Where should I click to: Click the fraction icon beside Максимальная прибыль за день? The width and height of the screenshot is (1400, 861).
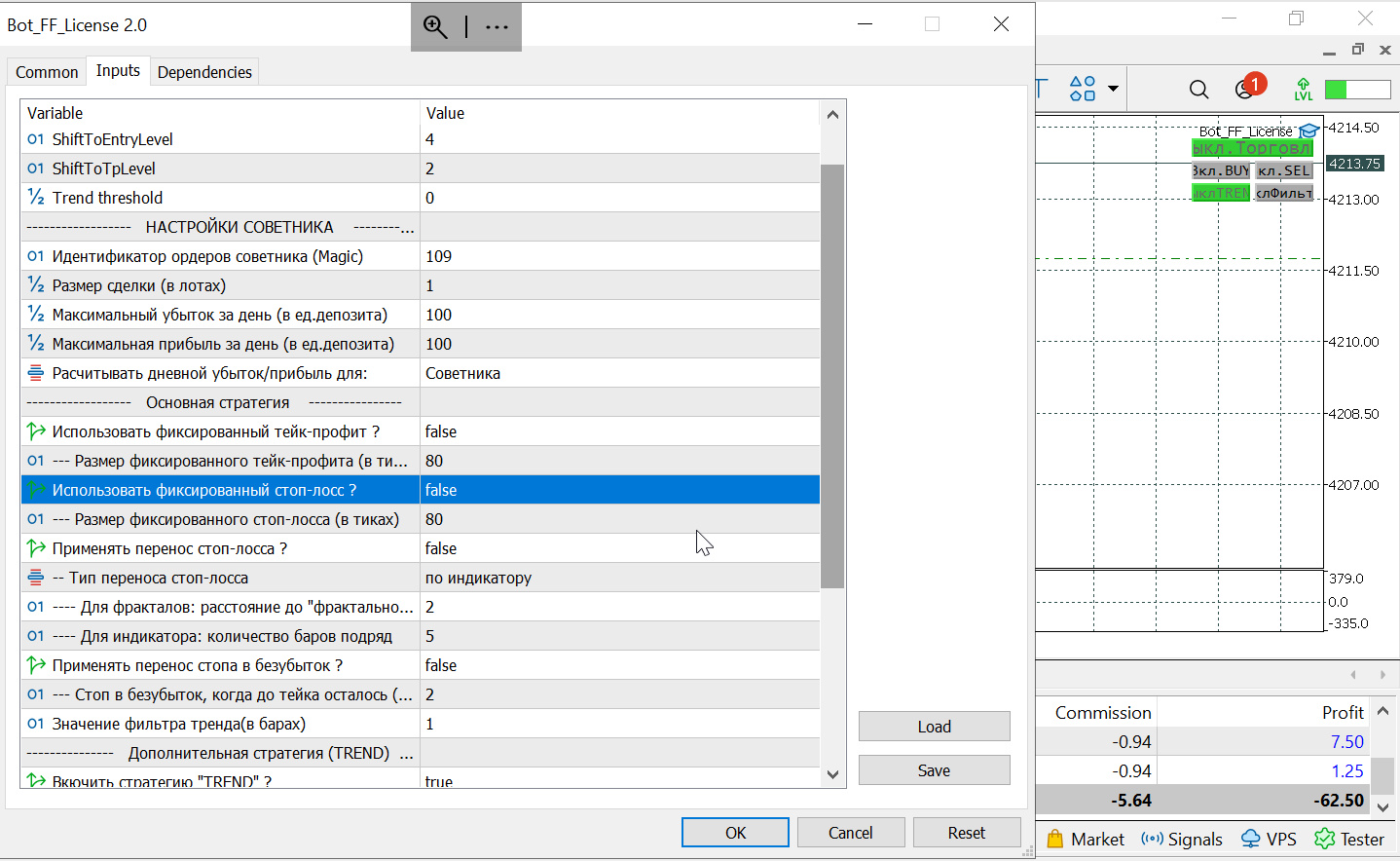[x=36, y=344]
